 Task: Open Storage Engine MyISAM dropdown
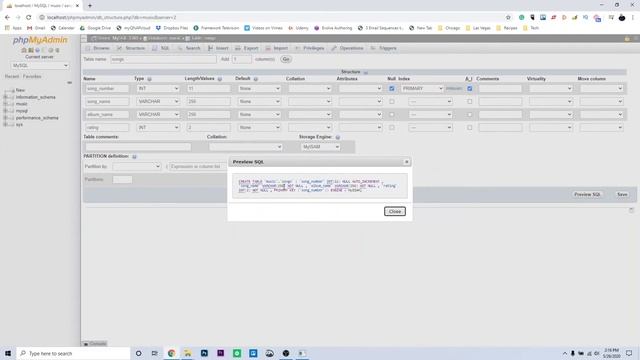pos(321,147)
